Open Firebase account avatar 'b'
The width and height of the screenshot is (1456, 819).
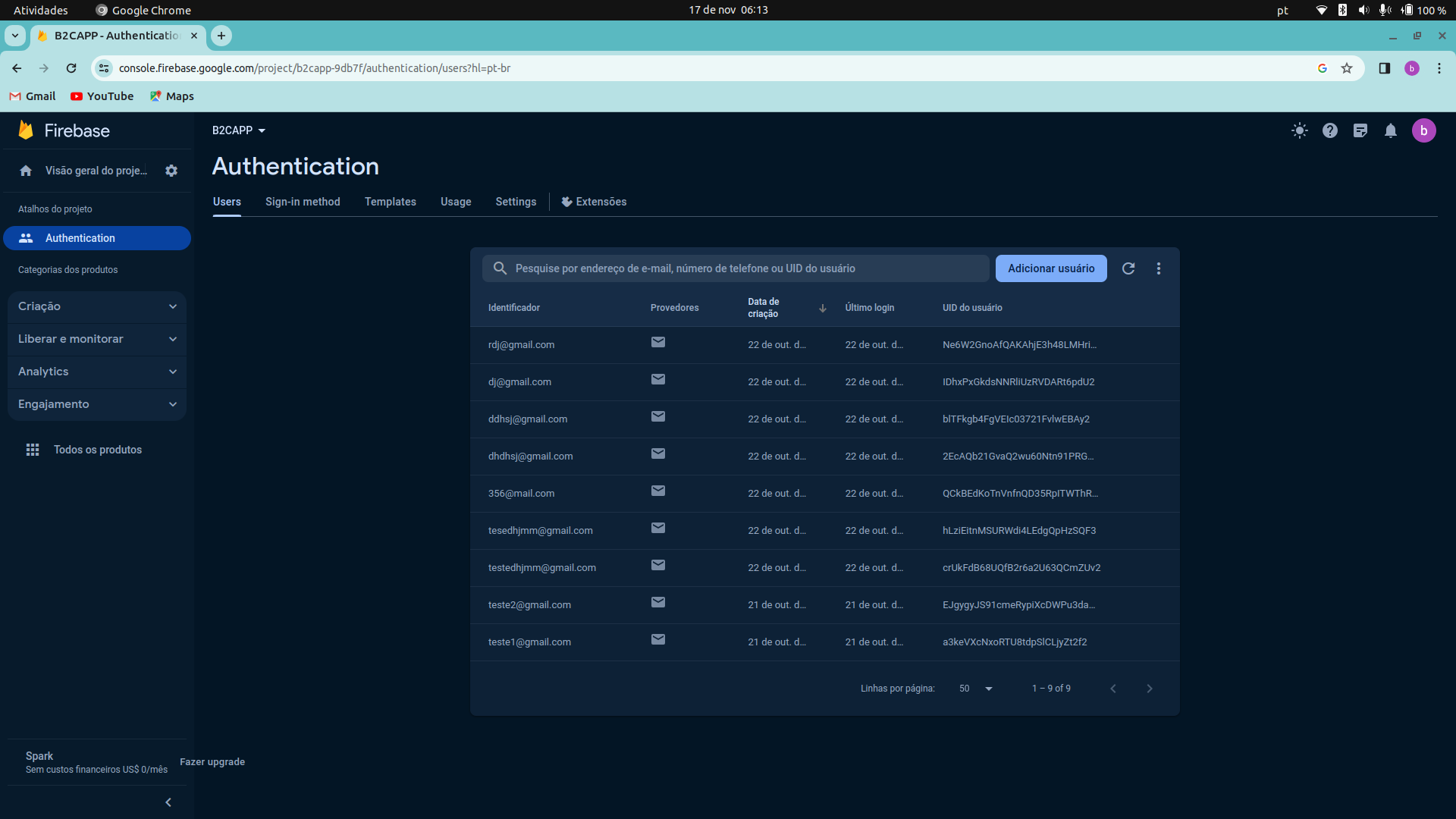pos(1423,130)
